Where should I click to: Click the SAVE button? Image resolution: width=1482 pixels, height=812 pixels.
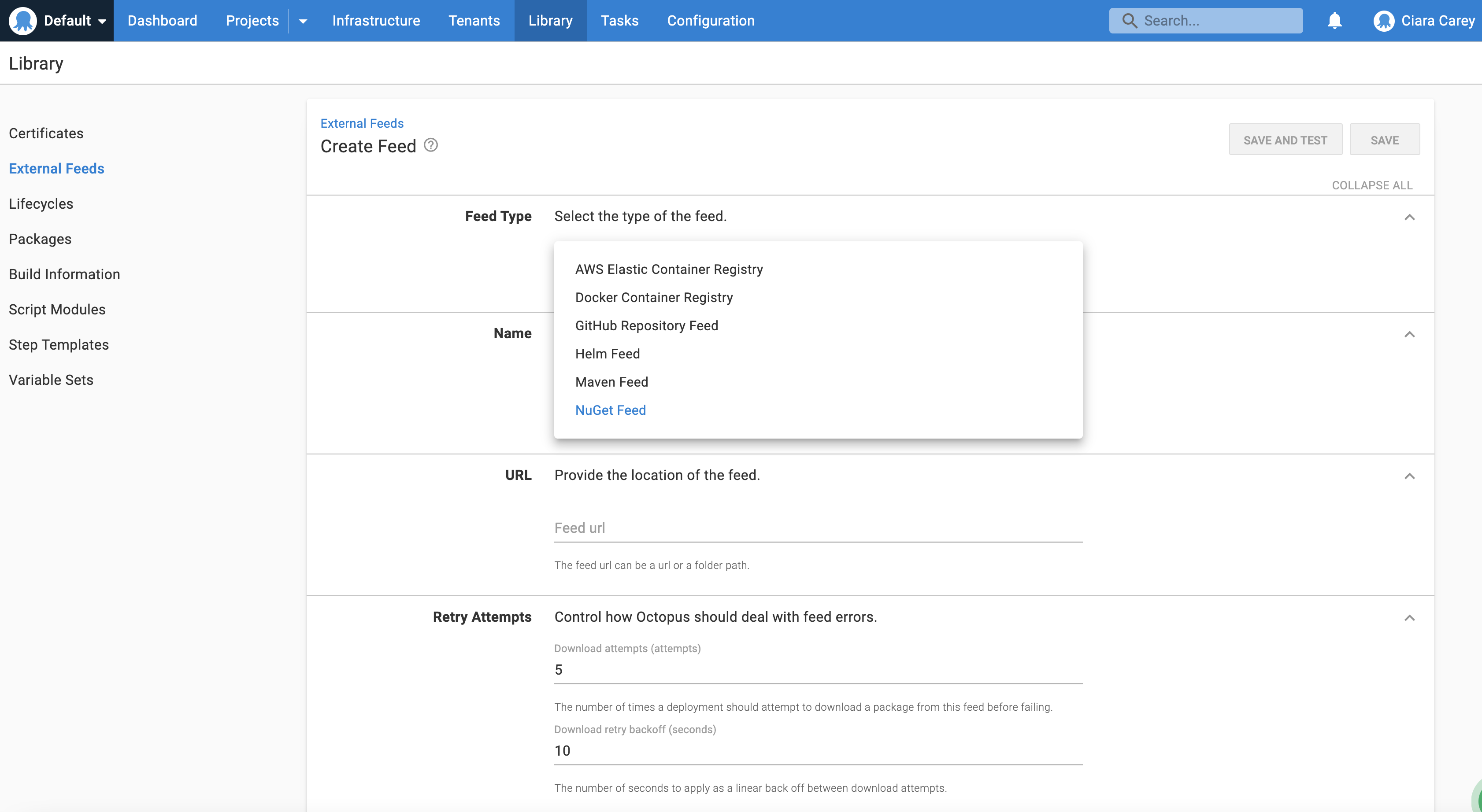(1385, 139)
